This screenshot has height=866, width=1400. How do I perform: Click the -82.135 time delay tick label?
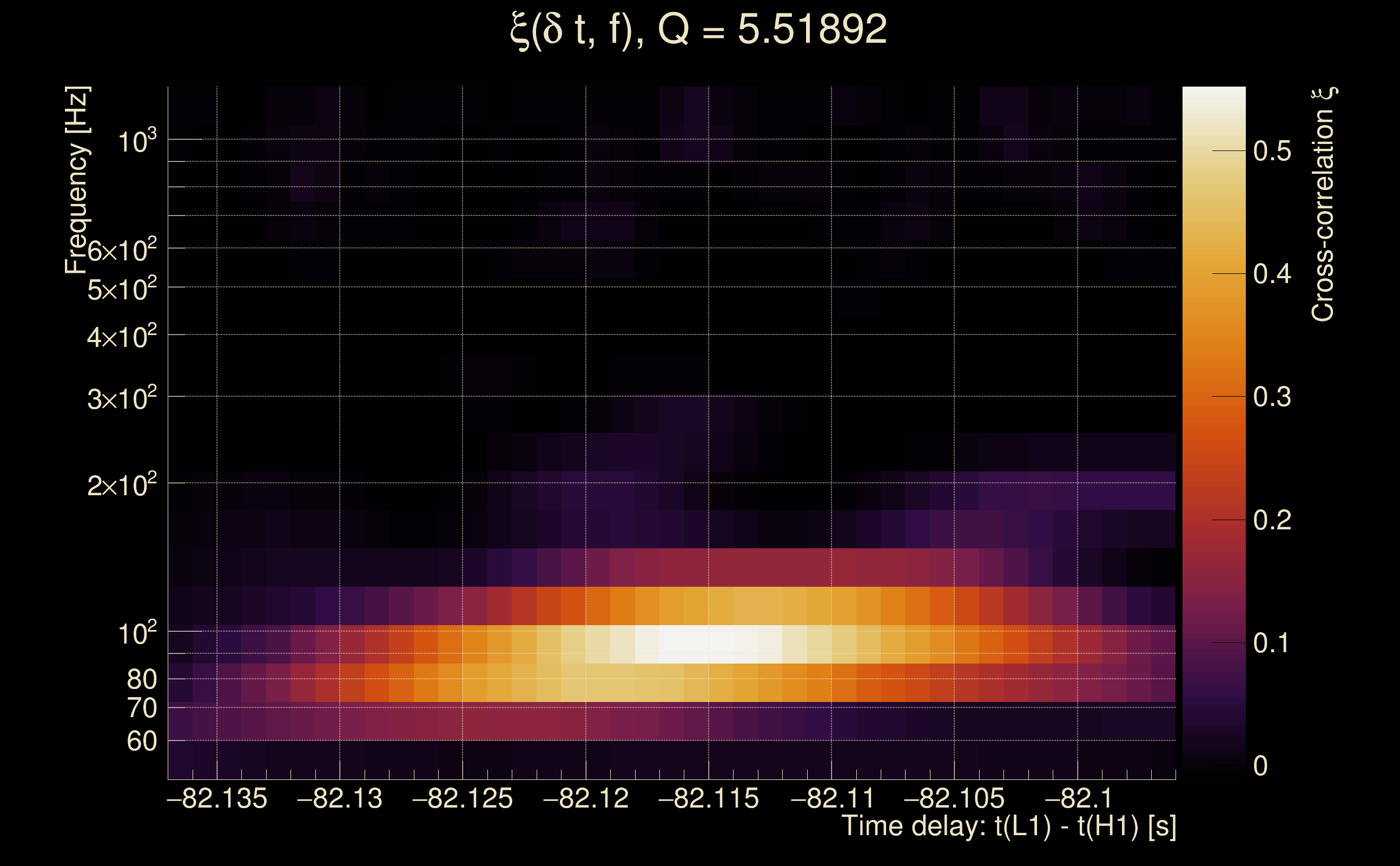pyautogui.click(x=217, y=798)
